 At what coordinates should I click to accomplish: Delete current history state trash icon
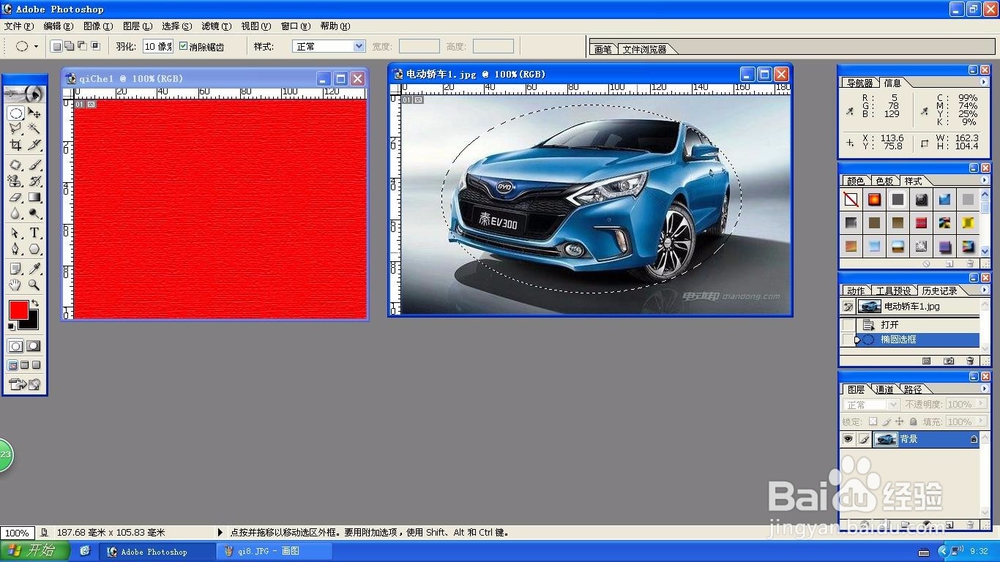pyautogui.click(x=970, y=360)
